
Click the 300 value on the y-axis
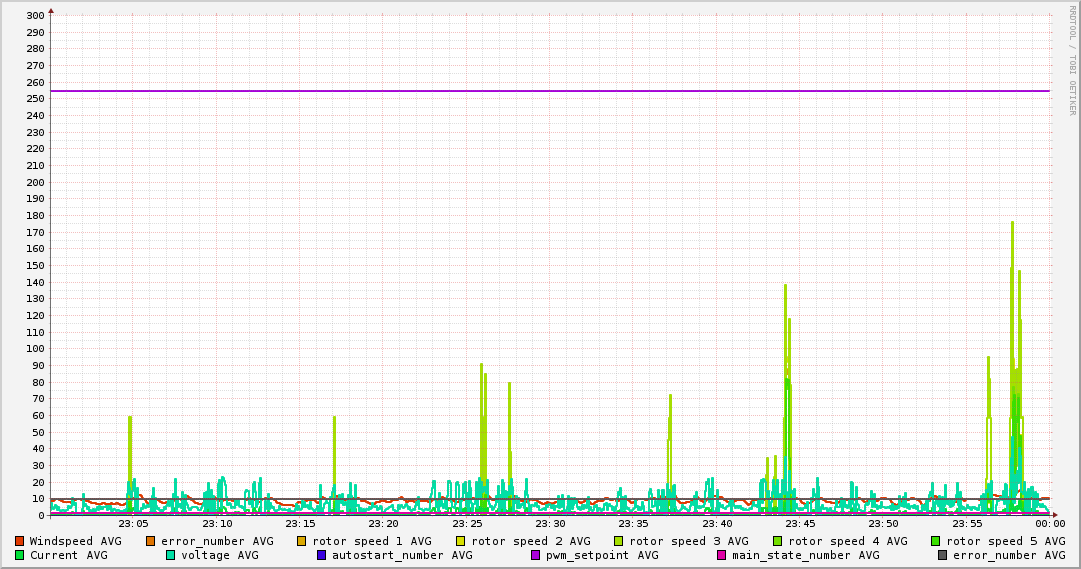point(35,16)
